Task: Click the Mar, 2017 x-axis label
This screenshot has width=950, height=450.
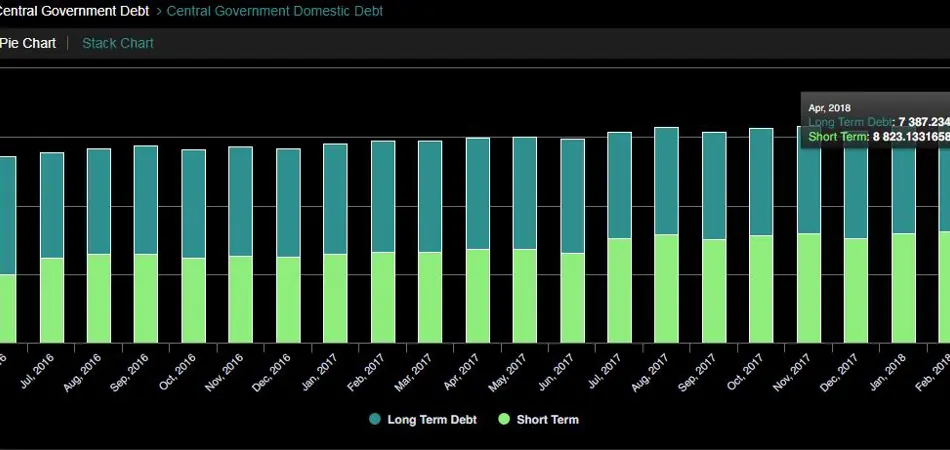Action: click(416, 372)
